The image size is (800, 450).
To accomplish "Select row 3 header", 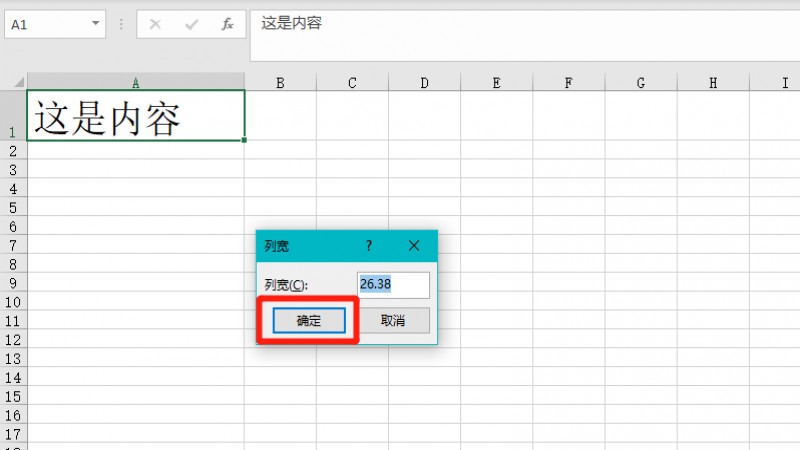I will (13, 169).
